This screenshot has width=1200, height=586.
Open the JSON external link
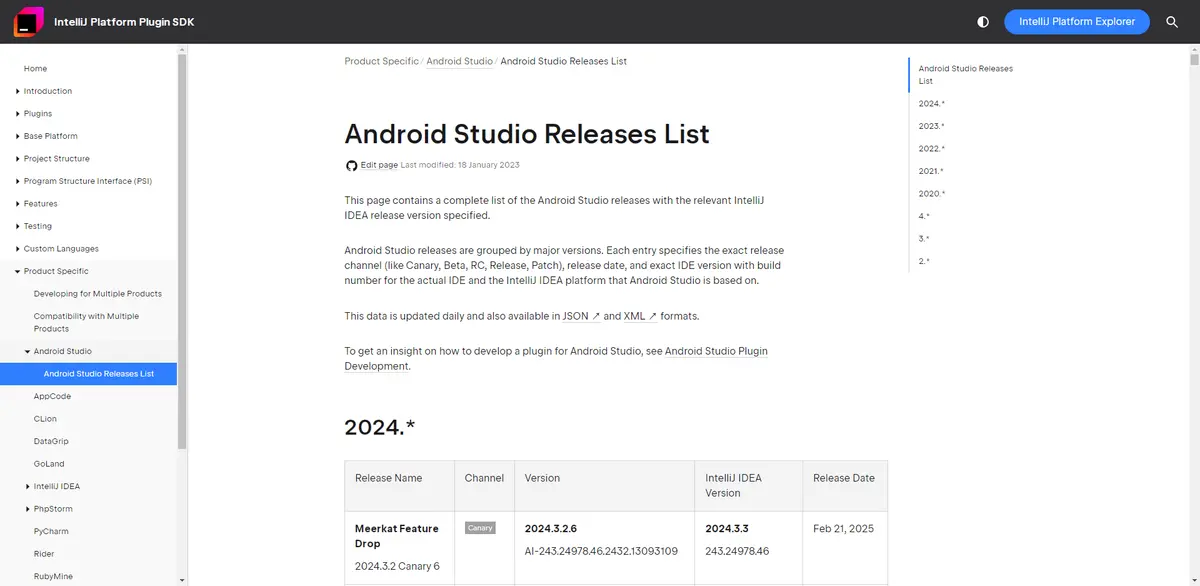tap(578, 315)
